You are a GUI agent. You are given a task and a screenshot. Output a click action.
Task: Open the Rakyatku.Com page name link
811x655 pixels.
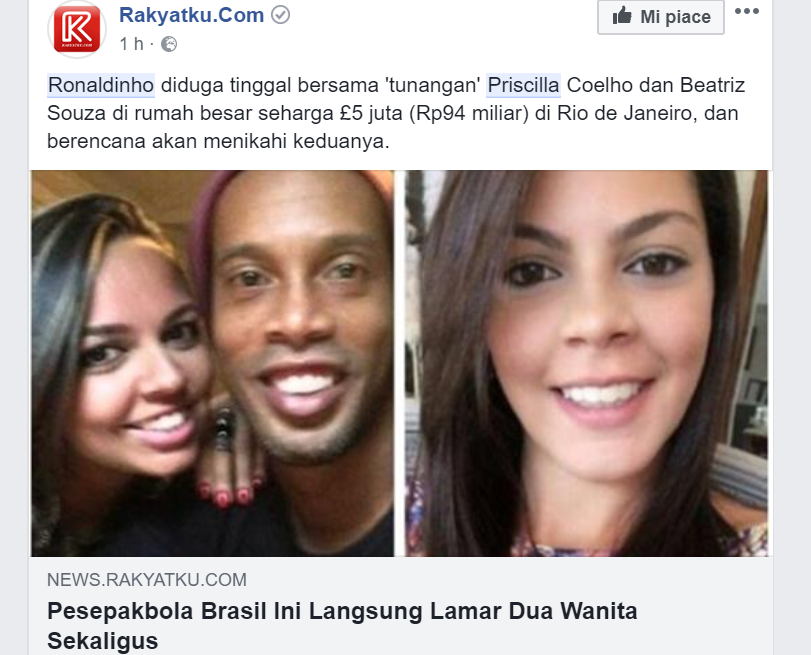click(191, 15)
